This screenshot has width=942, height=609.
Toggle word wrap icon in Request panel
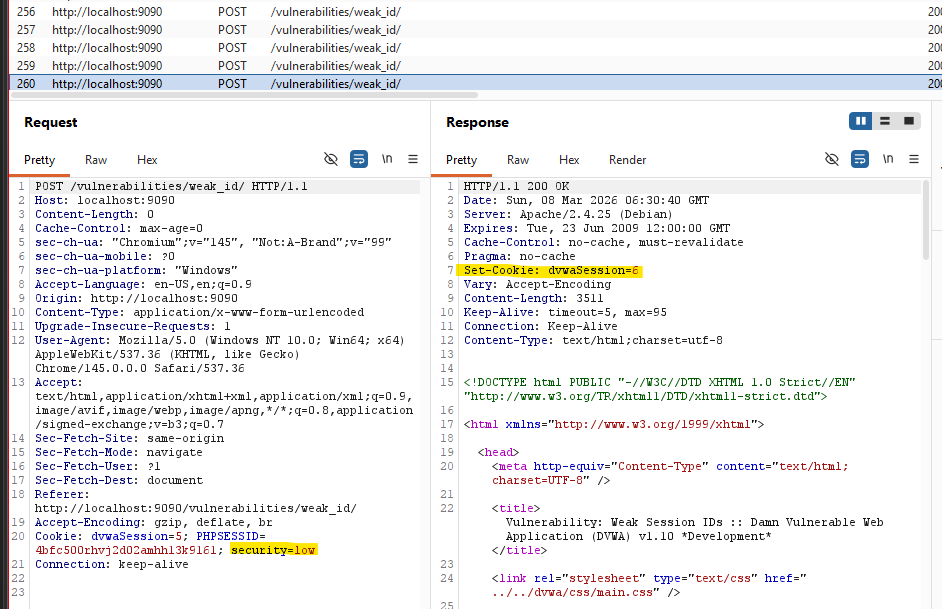pos(359,159)
